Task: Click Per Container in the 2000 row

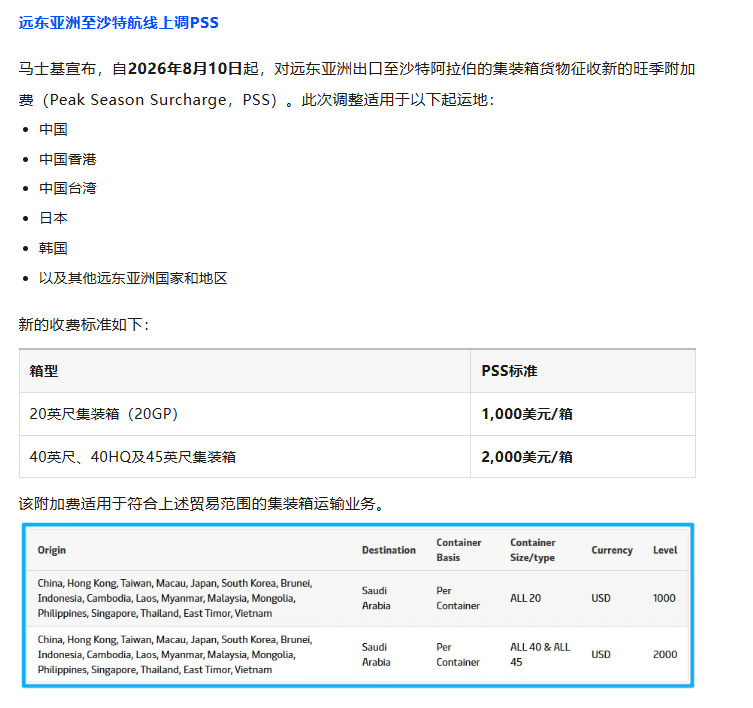Action: coord(458,654)
